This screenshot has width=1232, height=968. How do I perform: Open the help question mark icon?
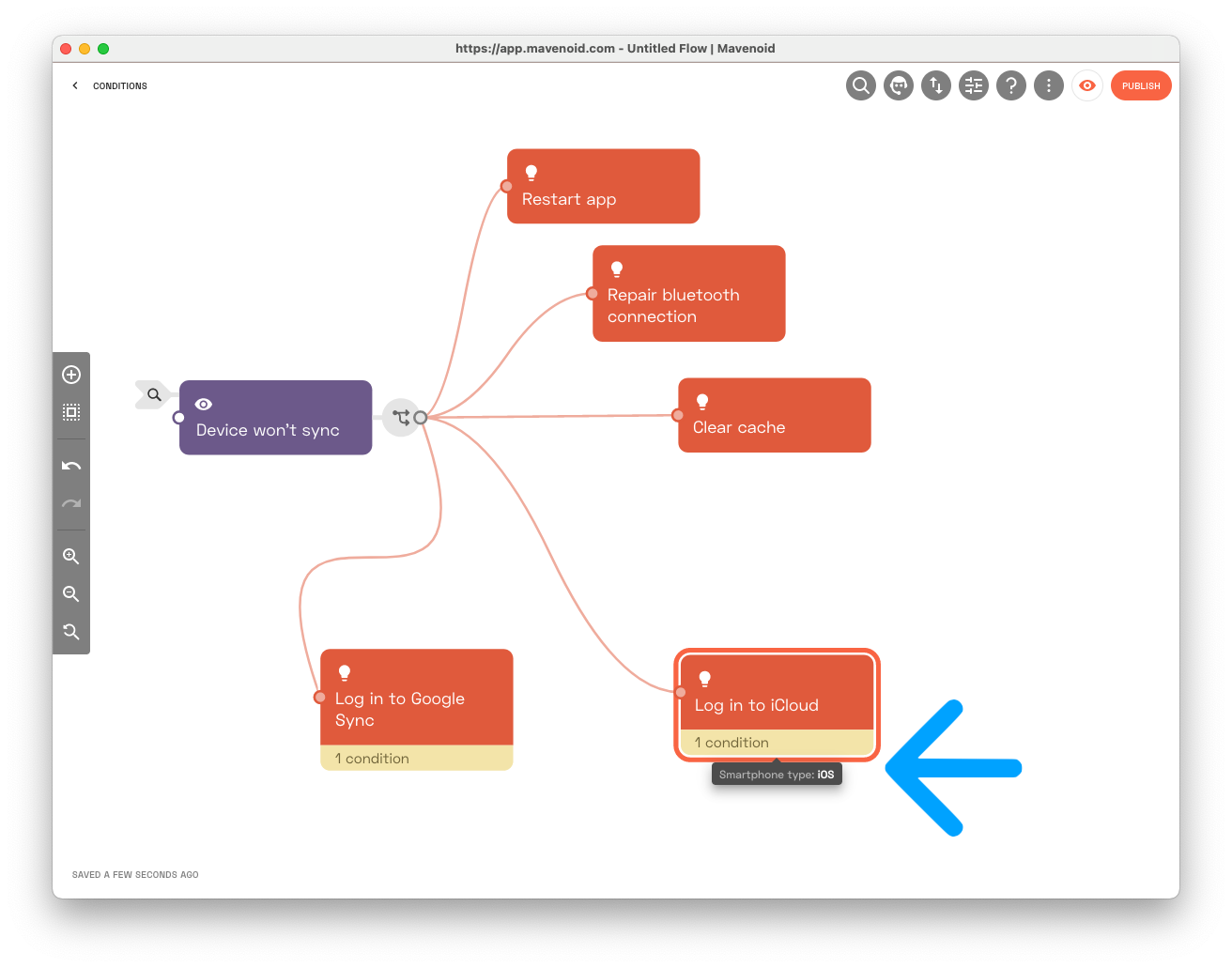coord(1011,85)
